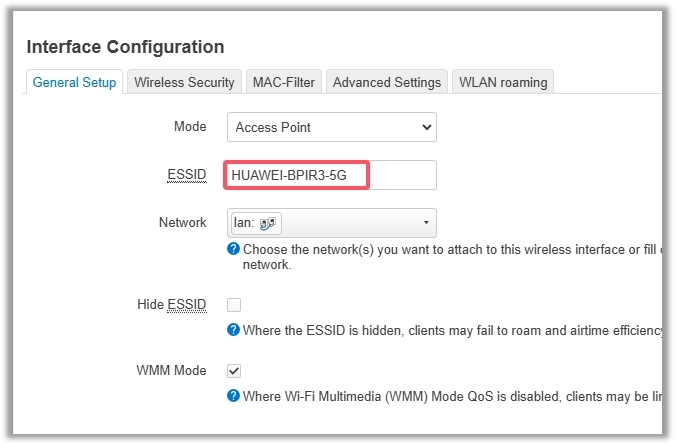675x445 pixels.
Task: Click the ESSID field containing HUAWEI-BPIR3-5G
Action: (331, 175)
